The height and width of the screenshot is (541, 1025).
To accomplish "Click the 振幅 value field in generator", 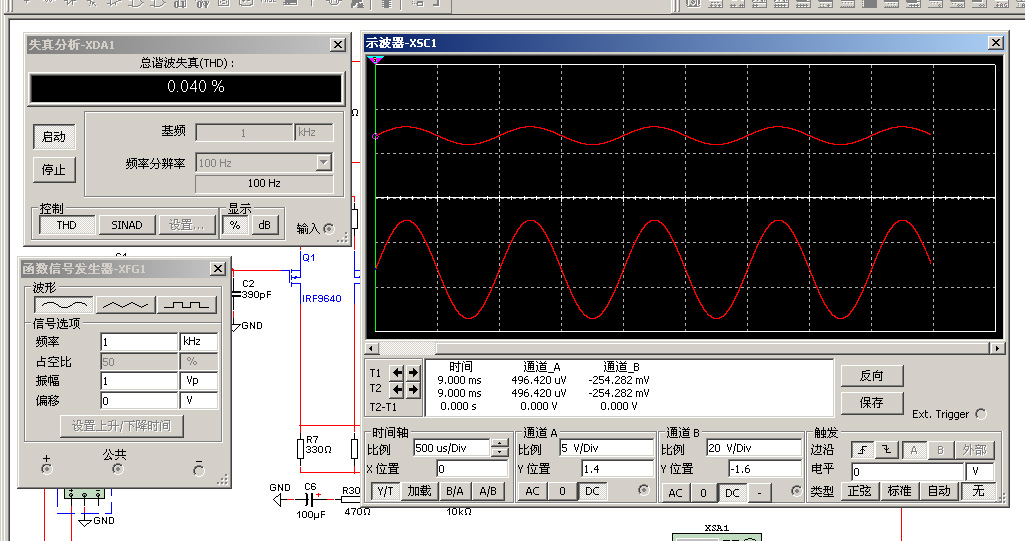I will (x=139, y=380).
